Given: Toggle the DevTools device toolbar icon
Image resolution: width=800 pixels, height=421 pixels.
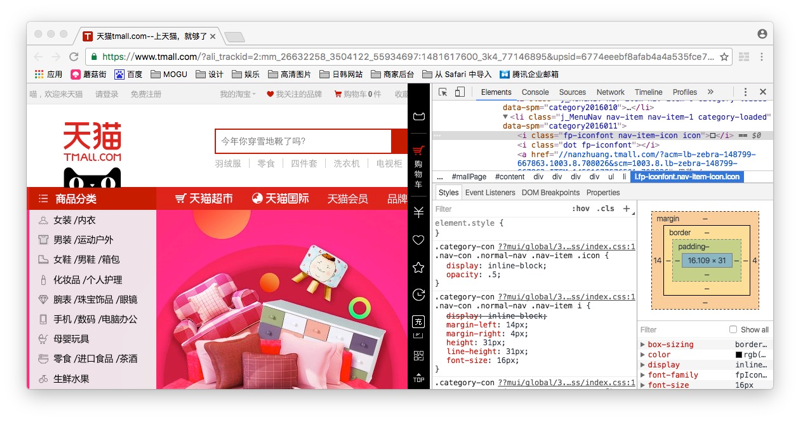Looking at the screenshot, I should (460, 92).
